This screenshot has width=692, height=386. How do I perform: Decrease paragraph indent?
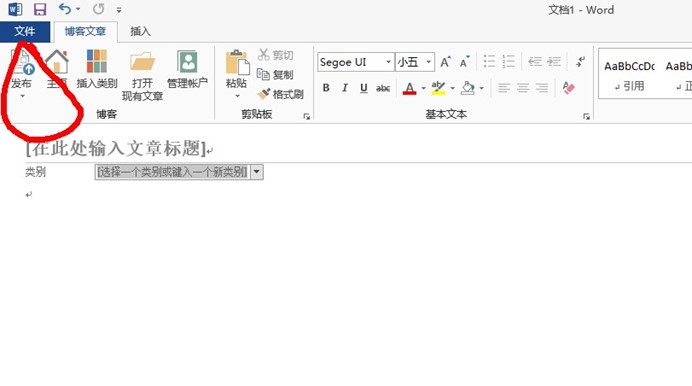tap(535, 61)
